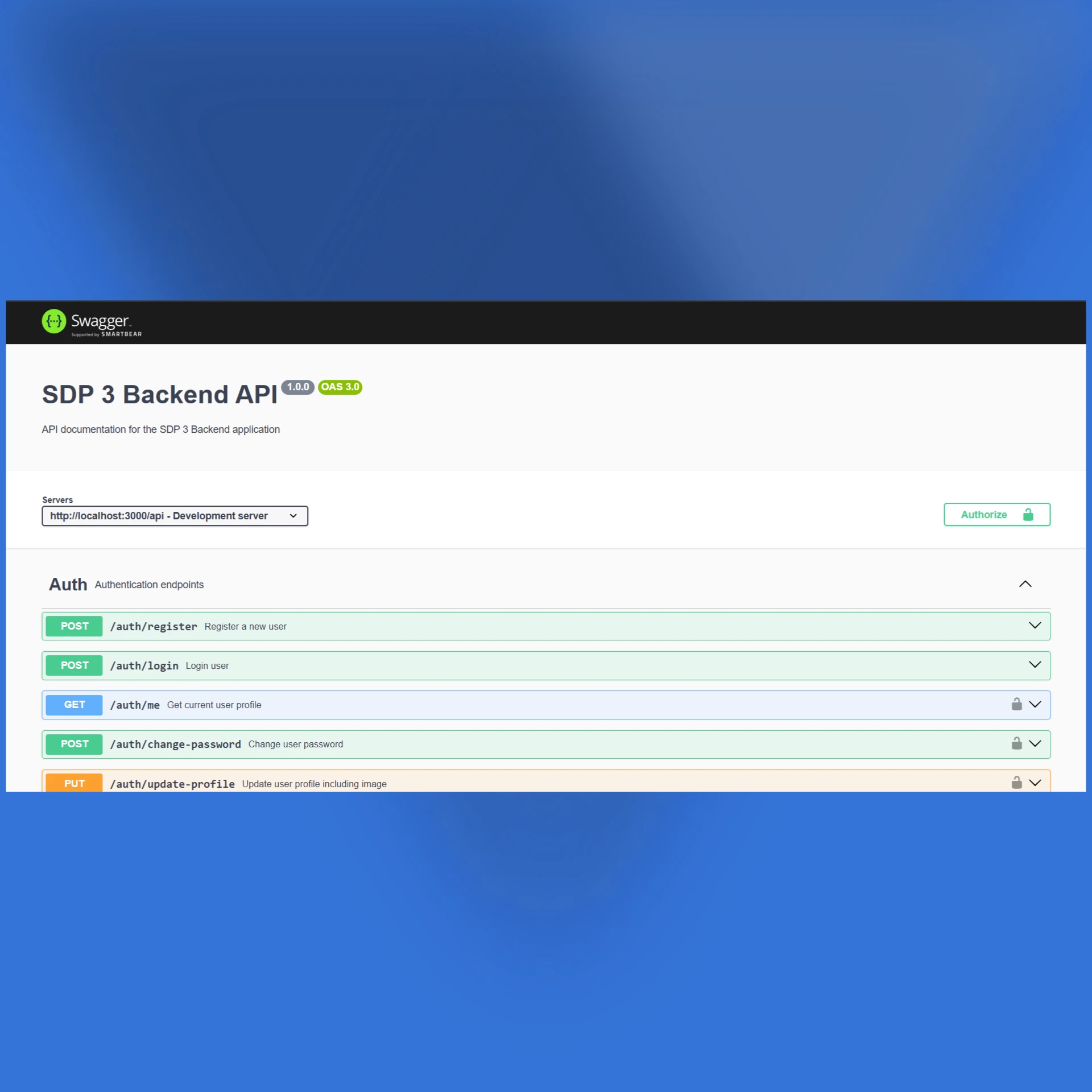The width and height of the screenshot is (1092, 1092).
Task: Expand the /auth/change-password row chevron
Action: tap(1035, 743)
